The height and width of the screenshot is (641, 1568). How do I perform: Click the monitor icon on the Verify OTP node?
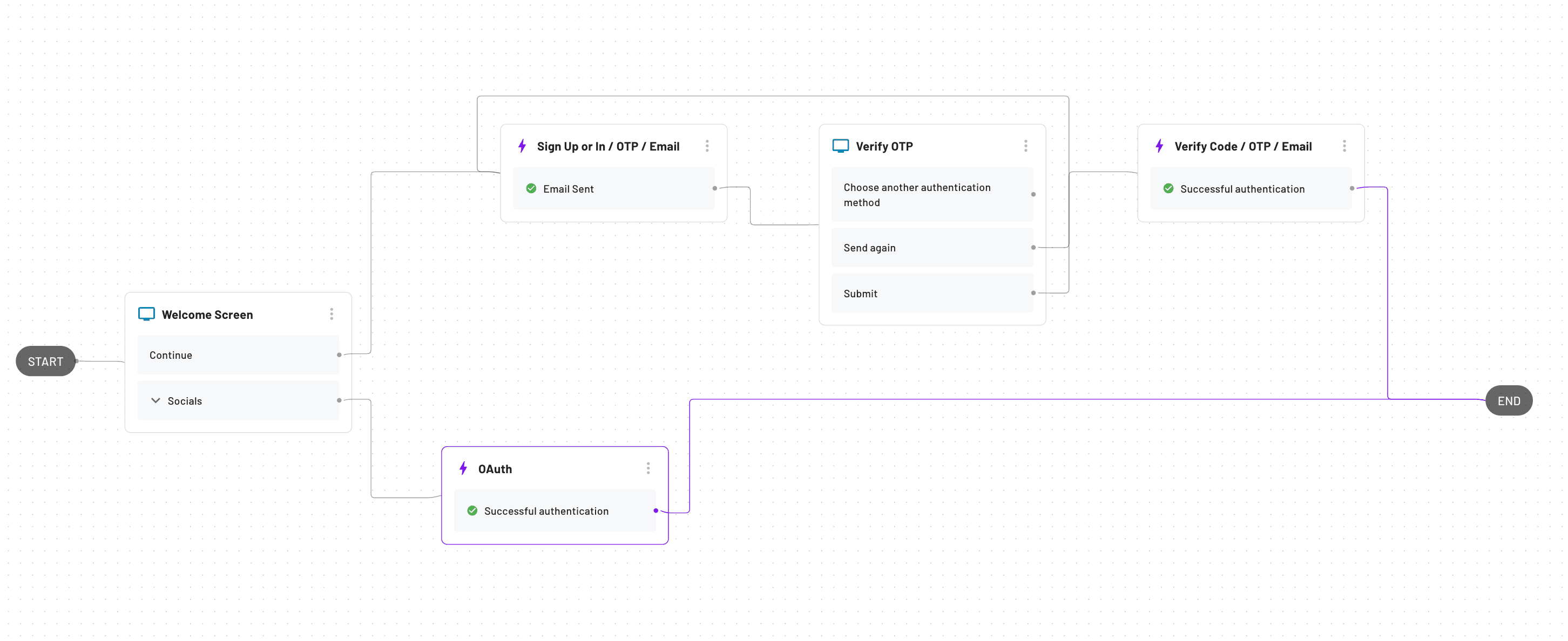click(x=841, y=146)
